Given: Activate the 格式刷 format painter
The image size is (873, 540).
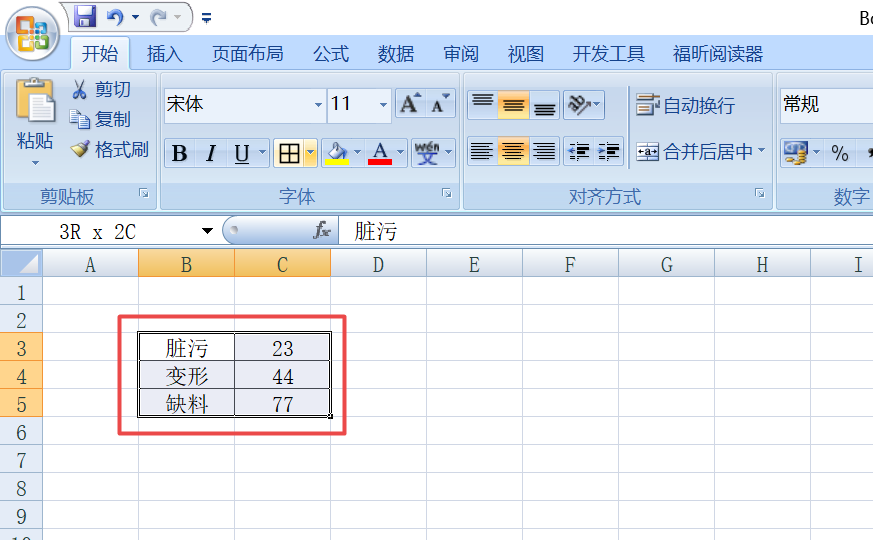Looking at the screenshot, I should [x=110, y=149].
